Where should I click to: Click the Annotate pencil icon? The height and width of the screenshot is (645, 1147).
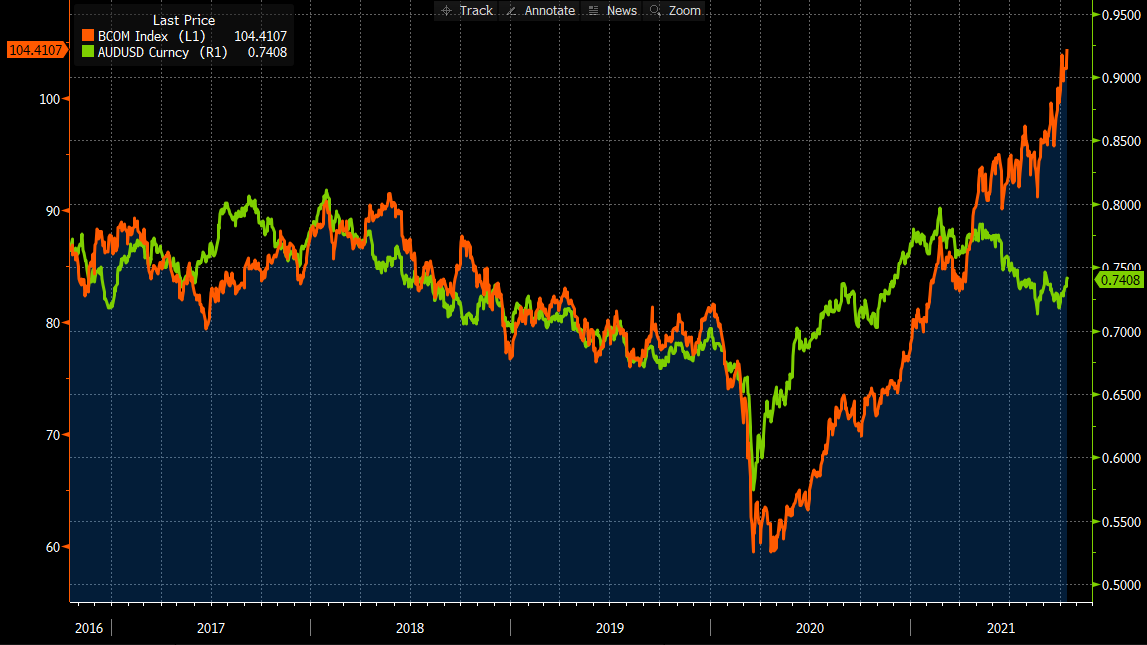[x=511, y=10]
